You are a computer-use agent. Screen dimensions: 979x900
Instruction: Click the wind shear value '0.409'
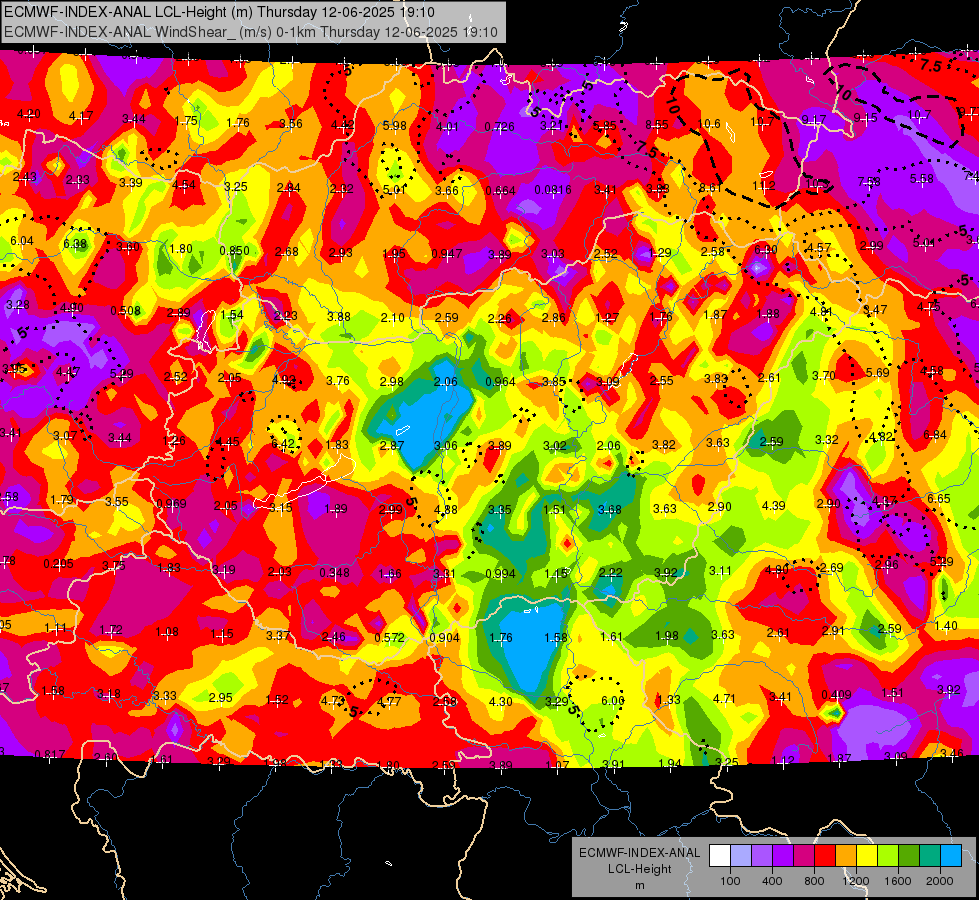click(837, 695)
